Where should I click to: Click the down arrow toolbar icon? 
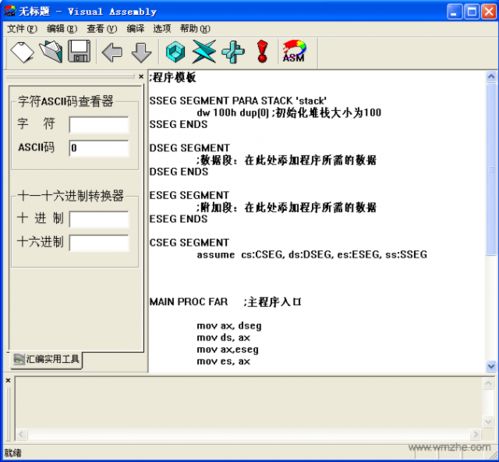pyautogui.click(x=141, y=52)
